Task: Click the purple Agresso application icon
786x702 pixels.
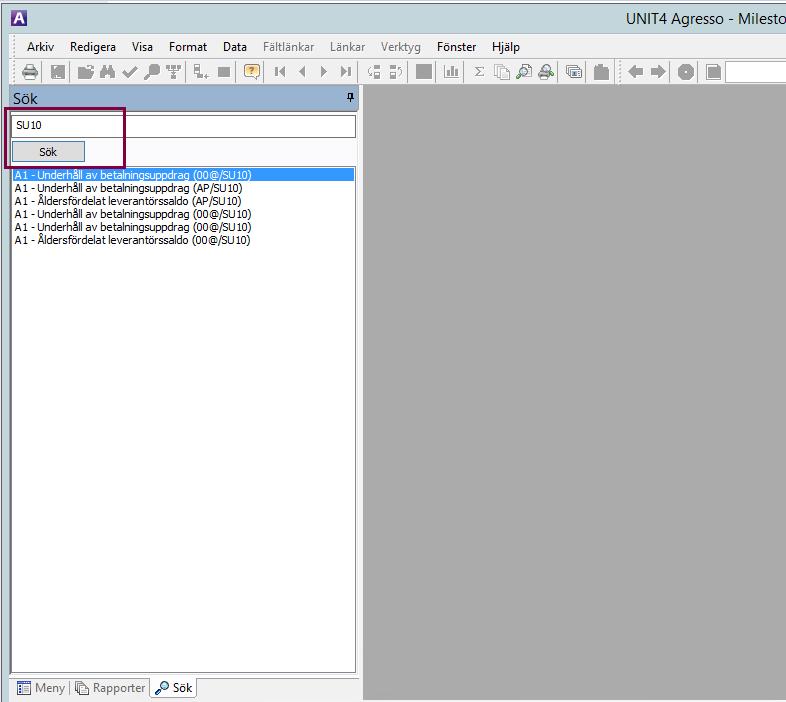Action: pyautogui.click(x=19, y=18)
